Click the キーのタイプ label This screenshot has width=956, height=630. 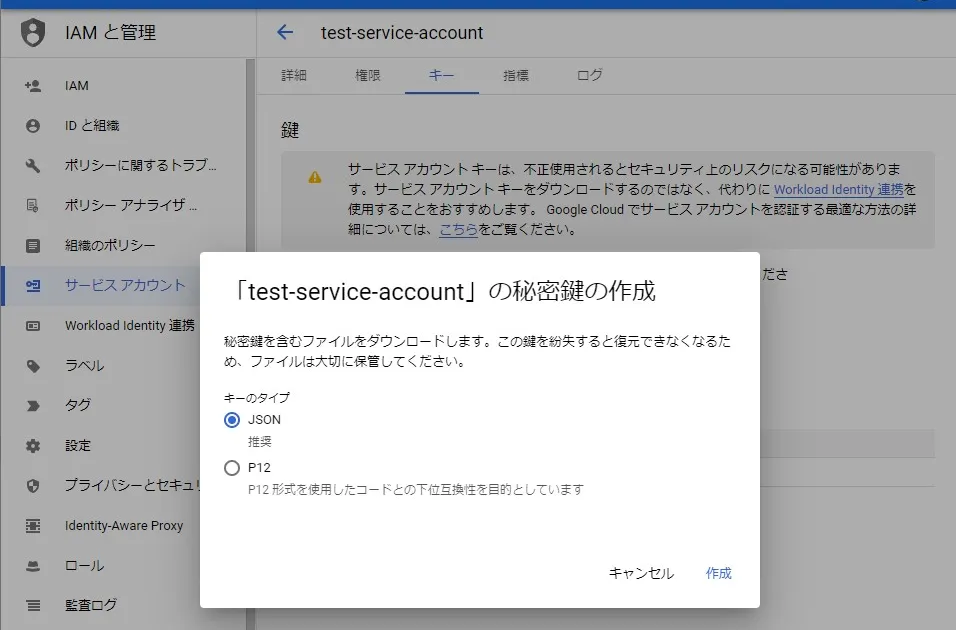(x=257, y=398)
